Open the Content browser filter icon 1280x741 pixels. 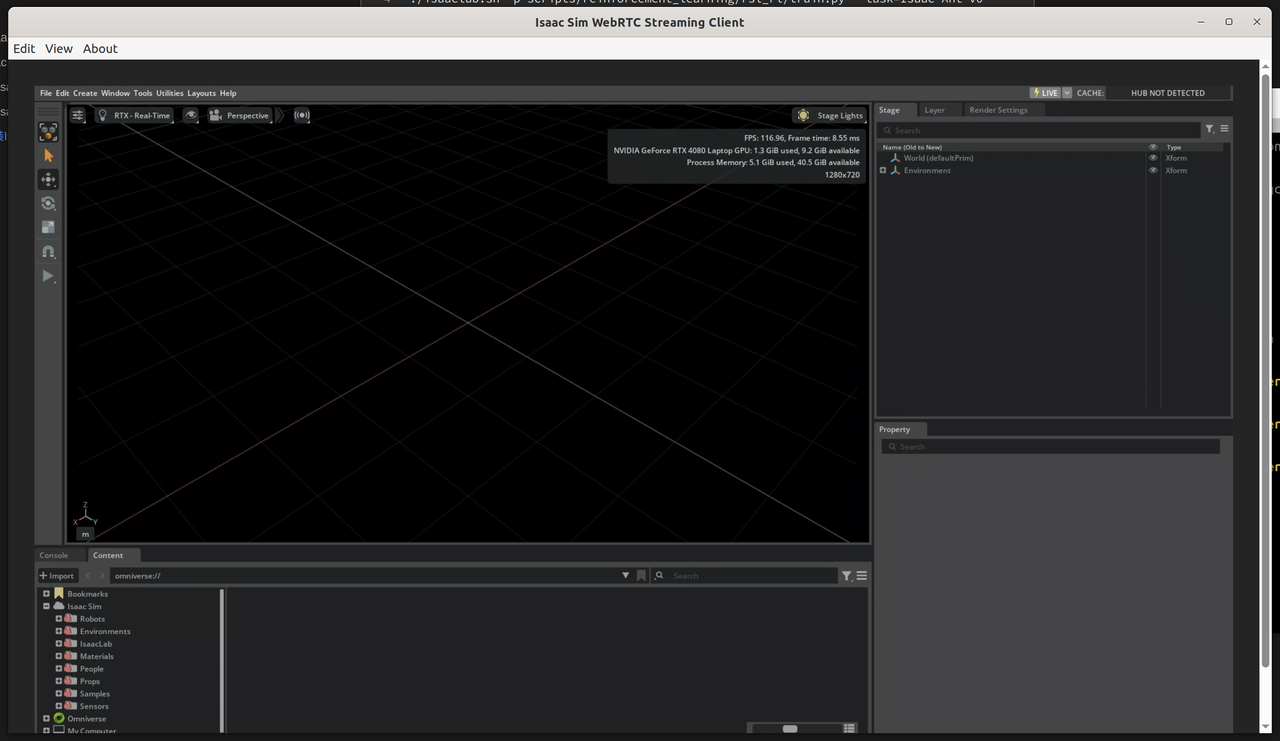tap(847, 576)
